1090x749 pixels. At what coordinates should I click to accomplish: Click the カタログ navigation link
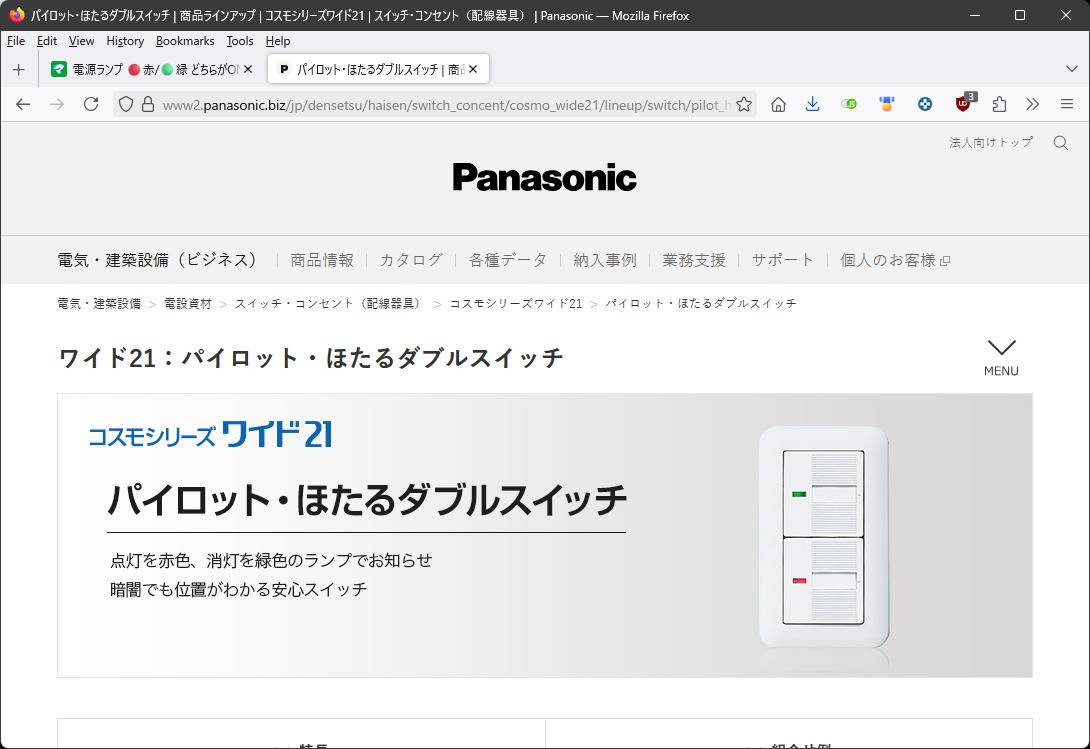pos(410,260)
